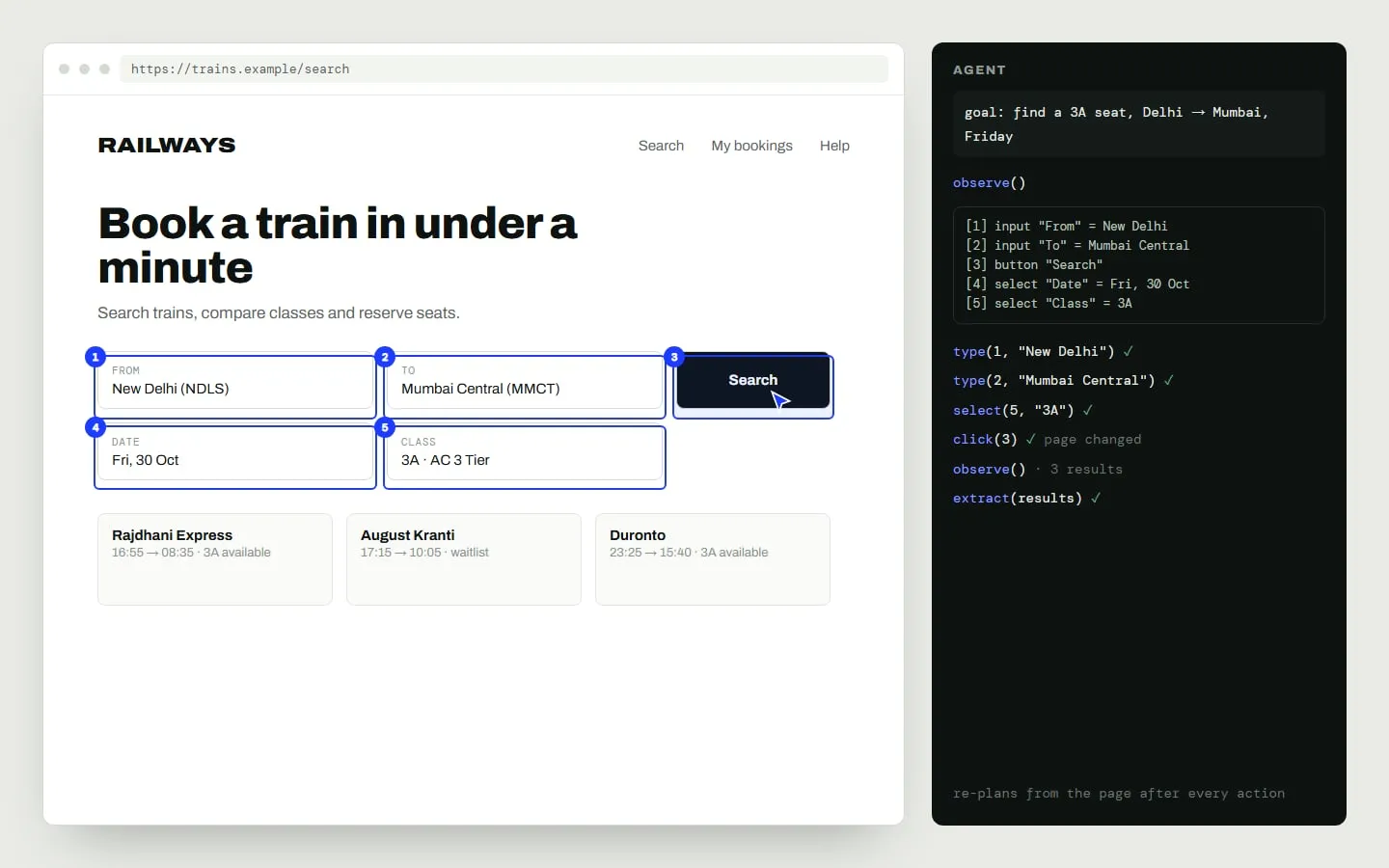
Task: Click the first observe() call above the element list
Action: pos(989,183)
